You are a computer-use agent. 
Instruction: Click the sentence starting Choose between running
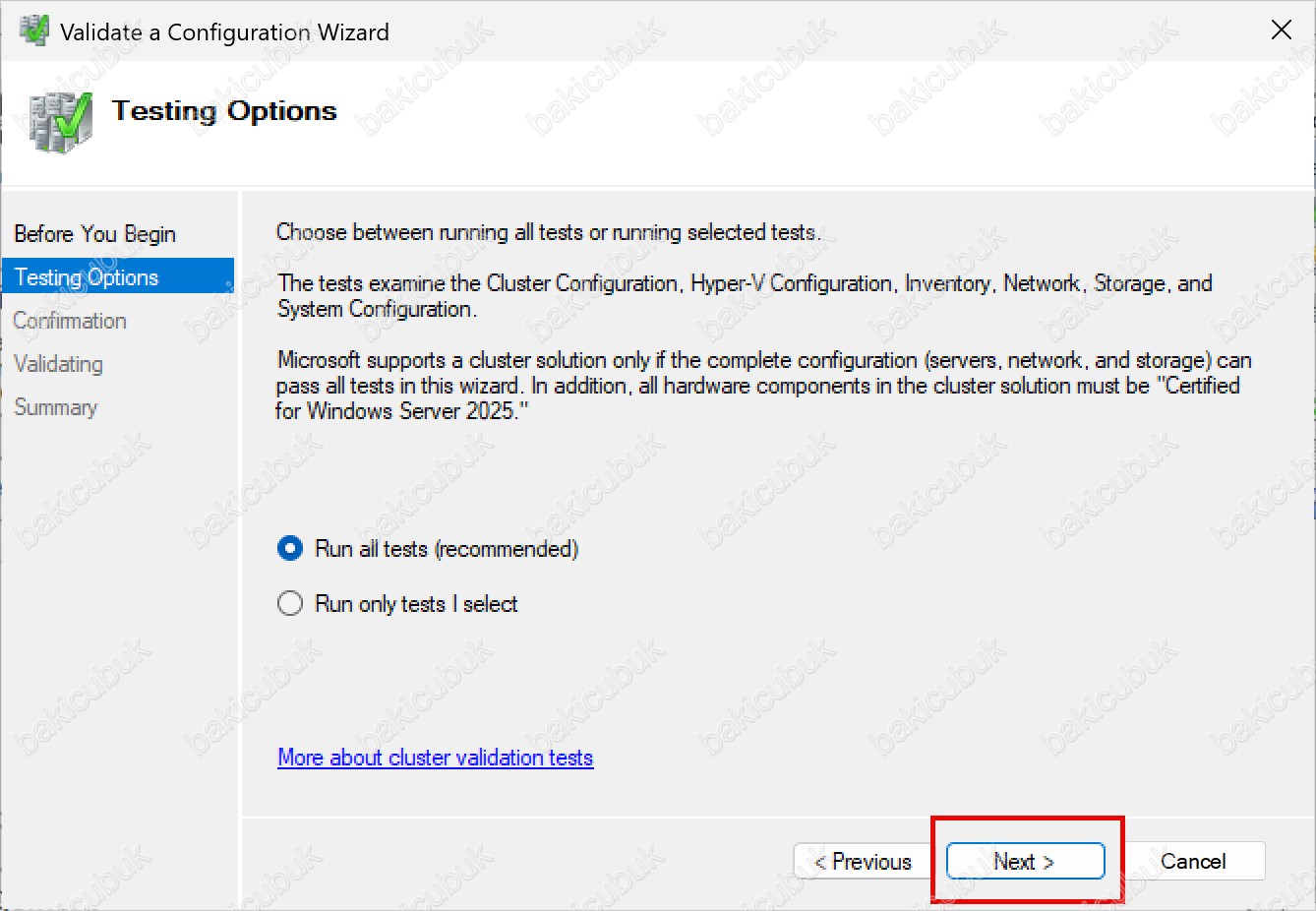click(x=548, y=232)
